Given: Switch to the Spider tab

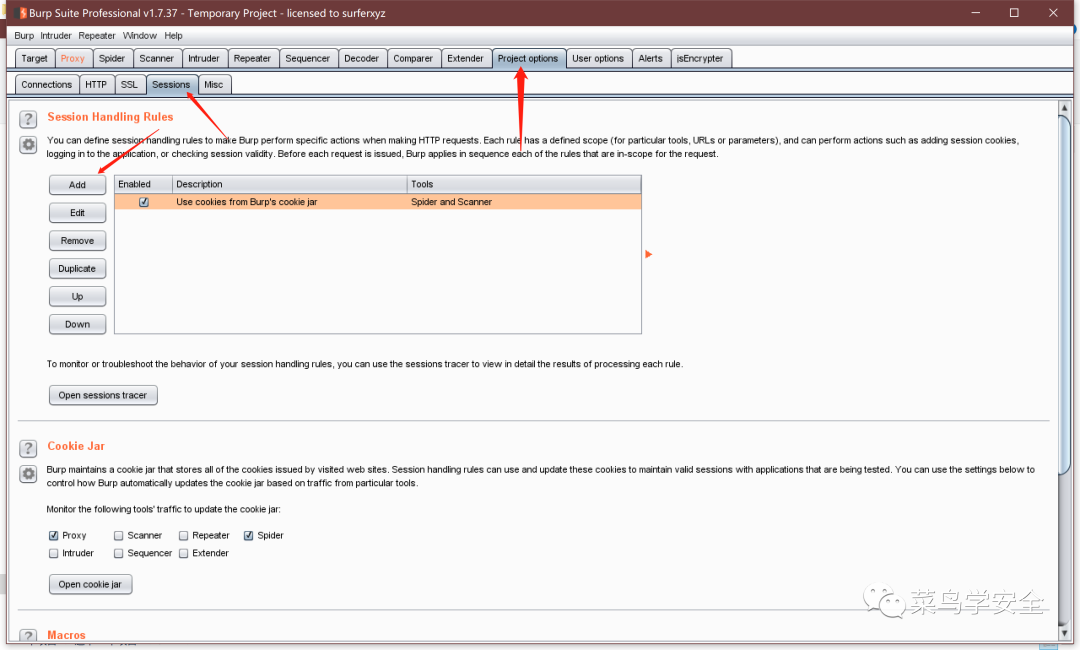Looking at the screenshot, I should [x=112, y=59].
